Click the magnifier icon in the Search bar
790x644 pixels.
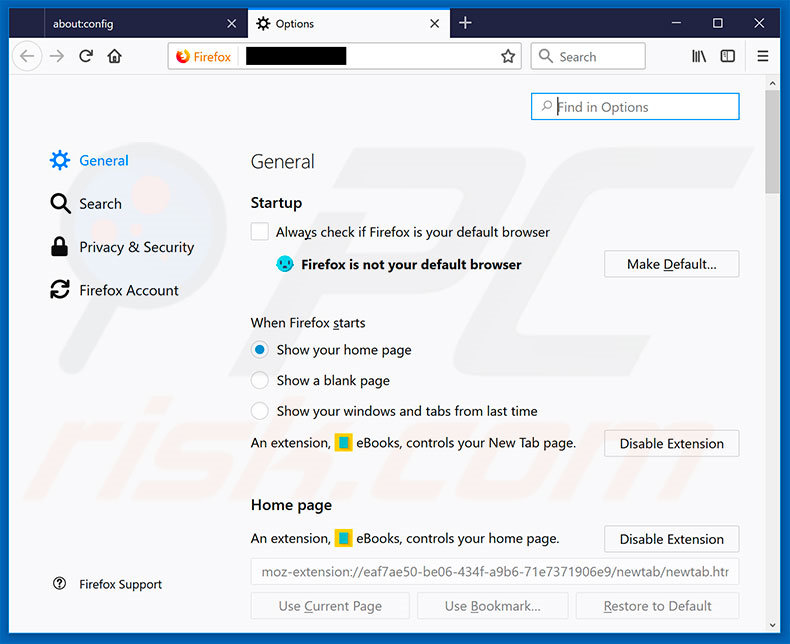point(546,56)
